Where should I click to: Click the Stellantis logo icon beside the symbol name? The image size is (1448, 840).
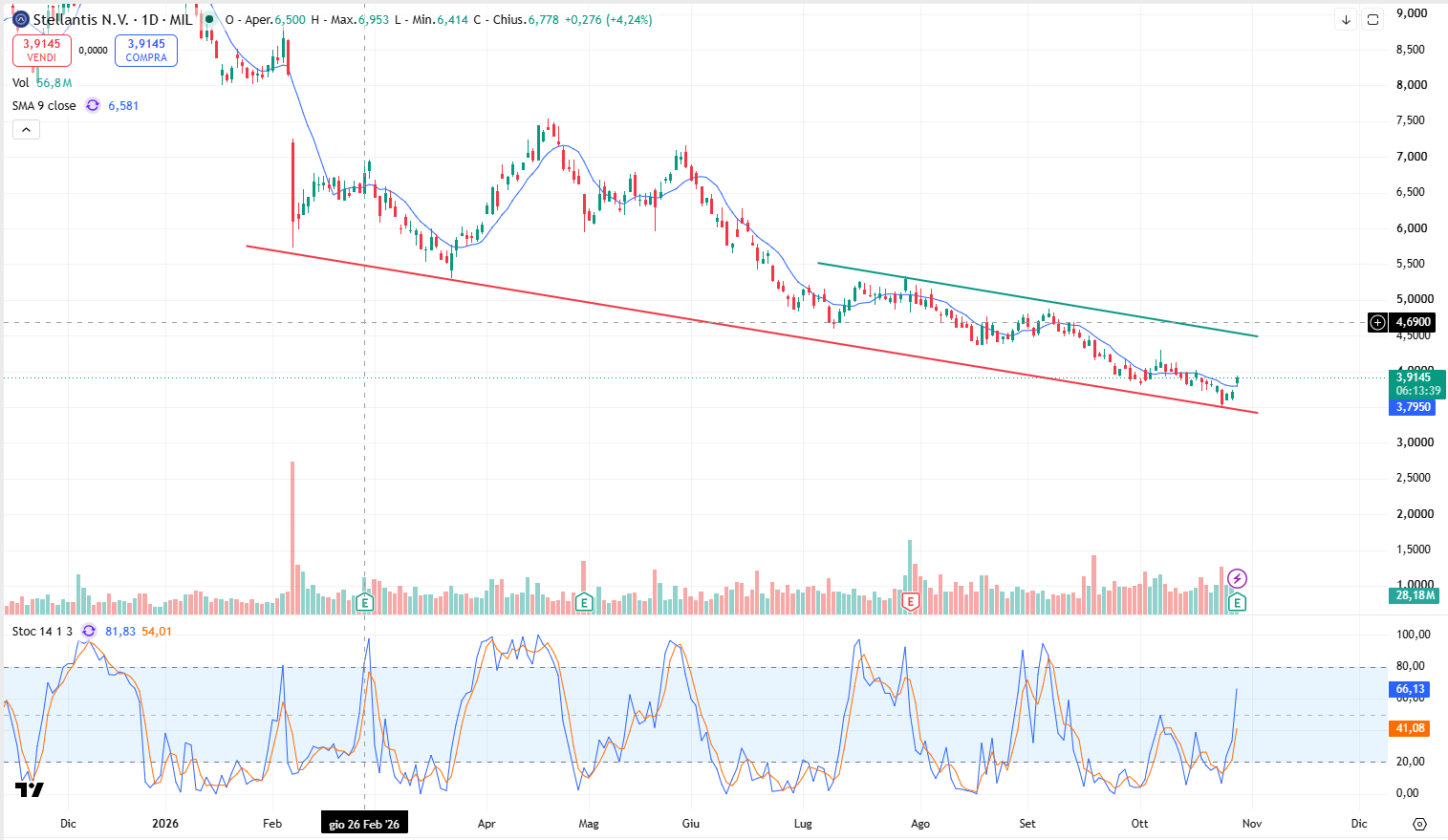[x=21, y=19]
